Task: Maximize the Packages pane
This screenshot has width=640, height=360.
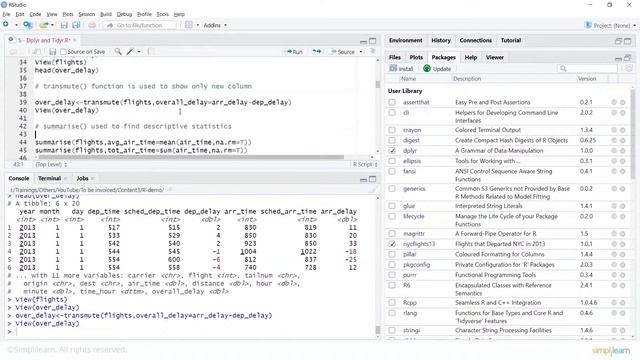Action: coord(627,58)
